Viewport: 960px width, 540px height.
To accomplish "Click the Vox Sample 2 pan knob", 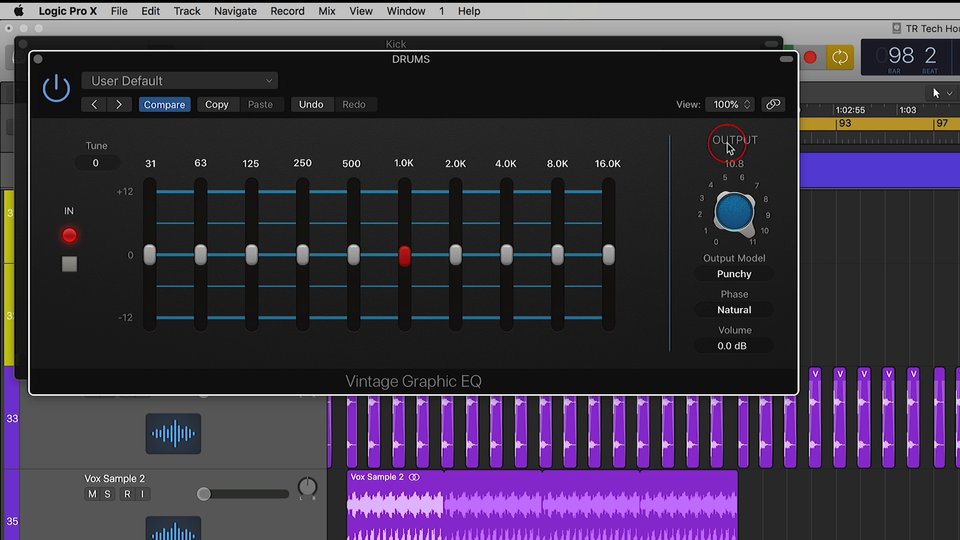I will coord(307,487).
